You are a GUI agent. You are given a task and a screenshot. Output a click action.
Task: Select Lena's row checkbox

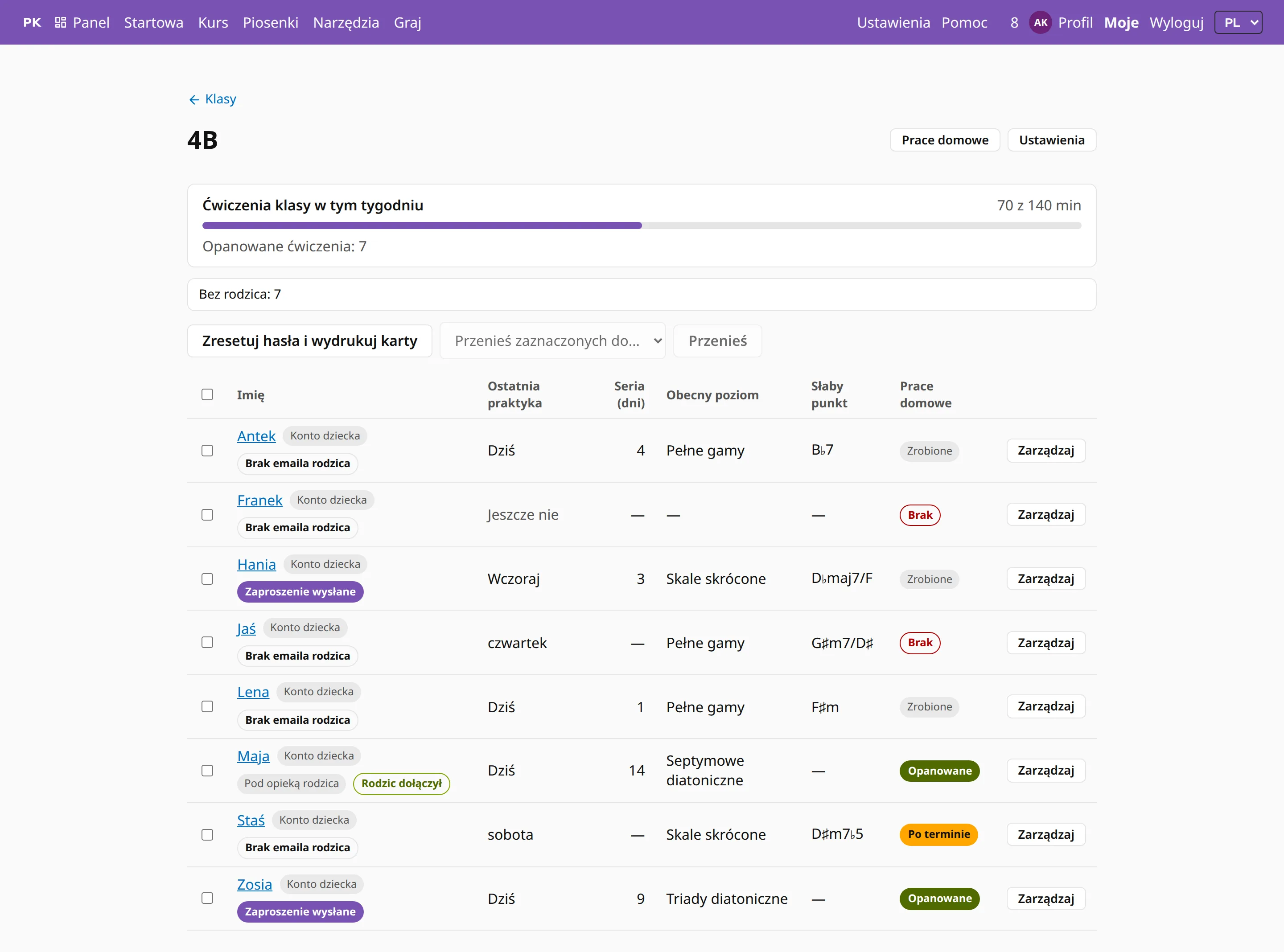tap(207, 706)
